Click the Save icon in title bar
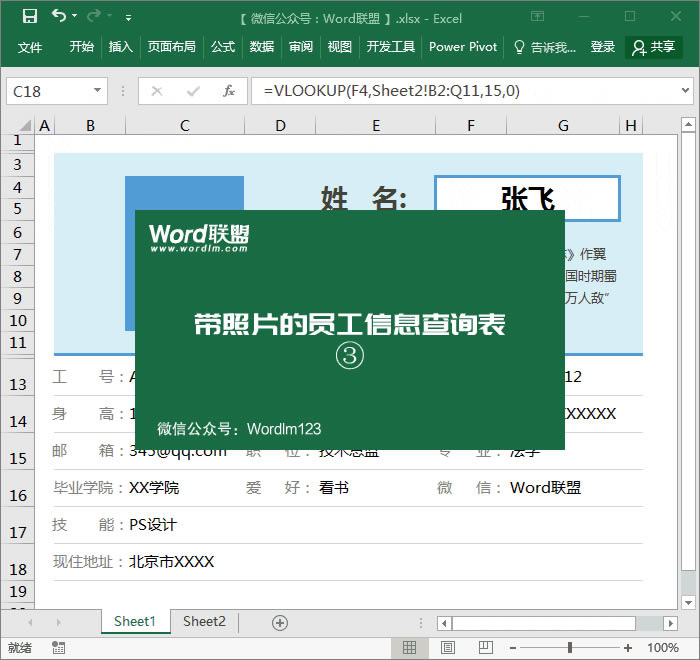 (29, 16)
